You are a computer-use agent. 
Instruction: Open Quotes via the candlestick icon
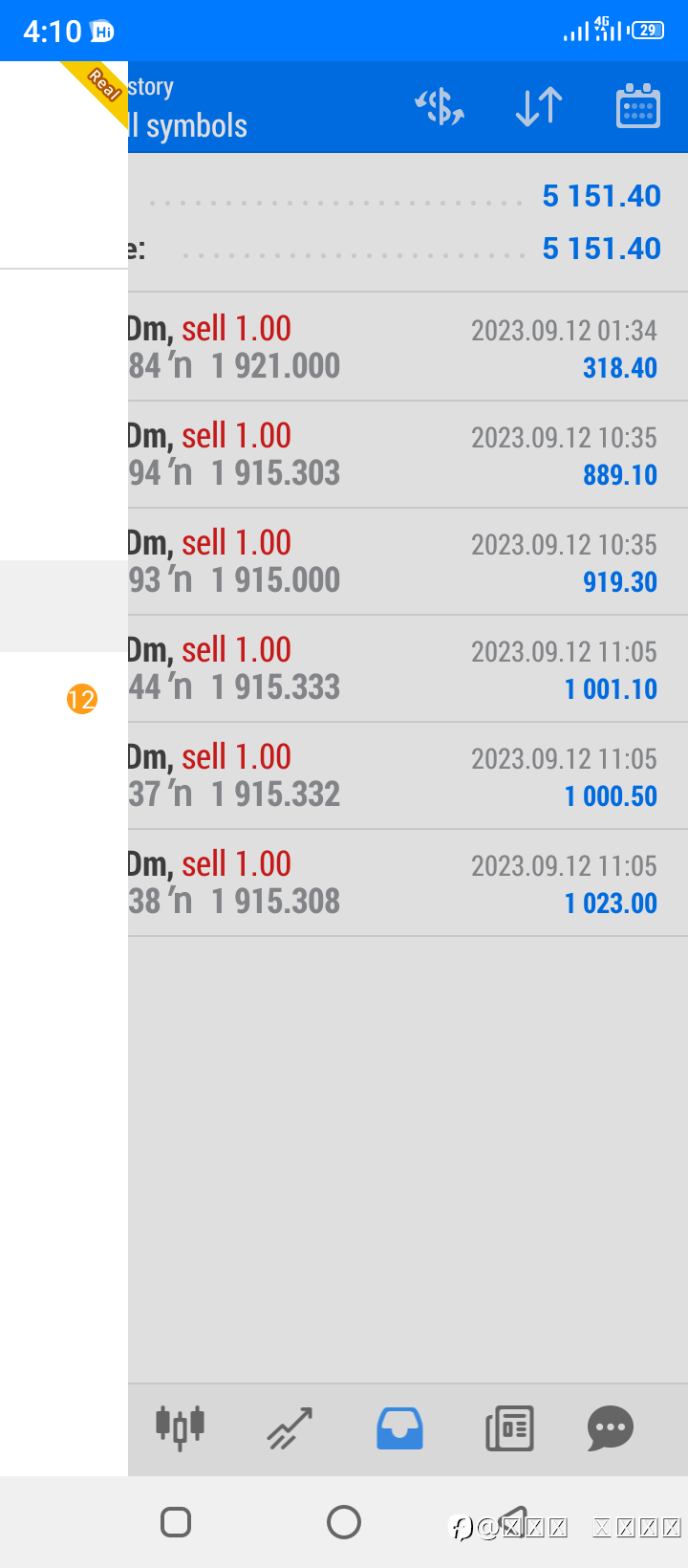[x=180, y=1428]
